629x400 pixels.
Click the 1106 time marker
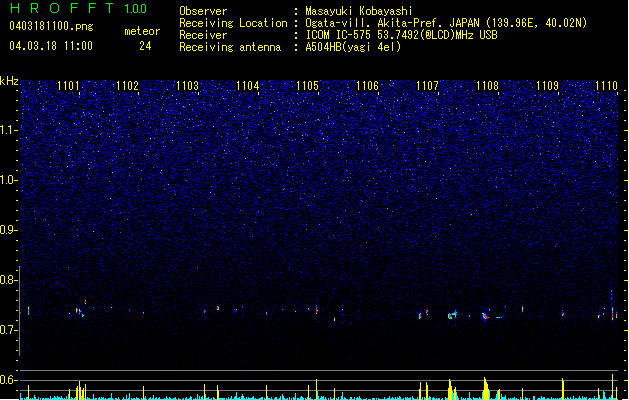pos(367,86)
